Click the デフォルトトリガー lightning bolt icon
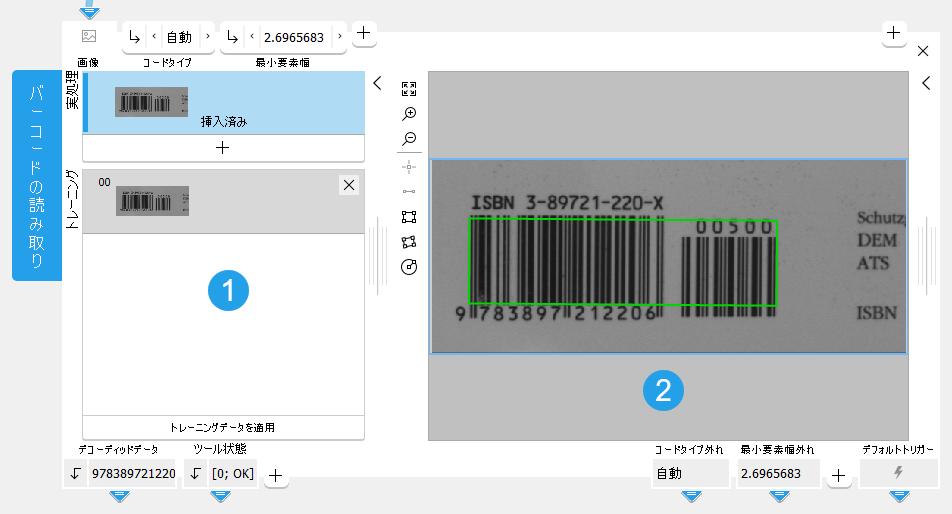 coord(898,474)
